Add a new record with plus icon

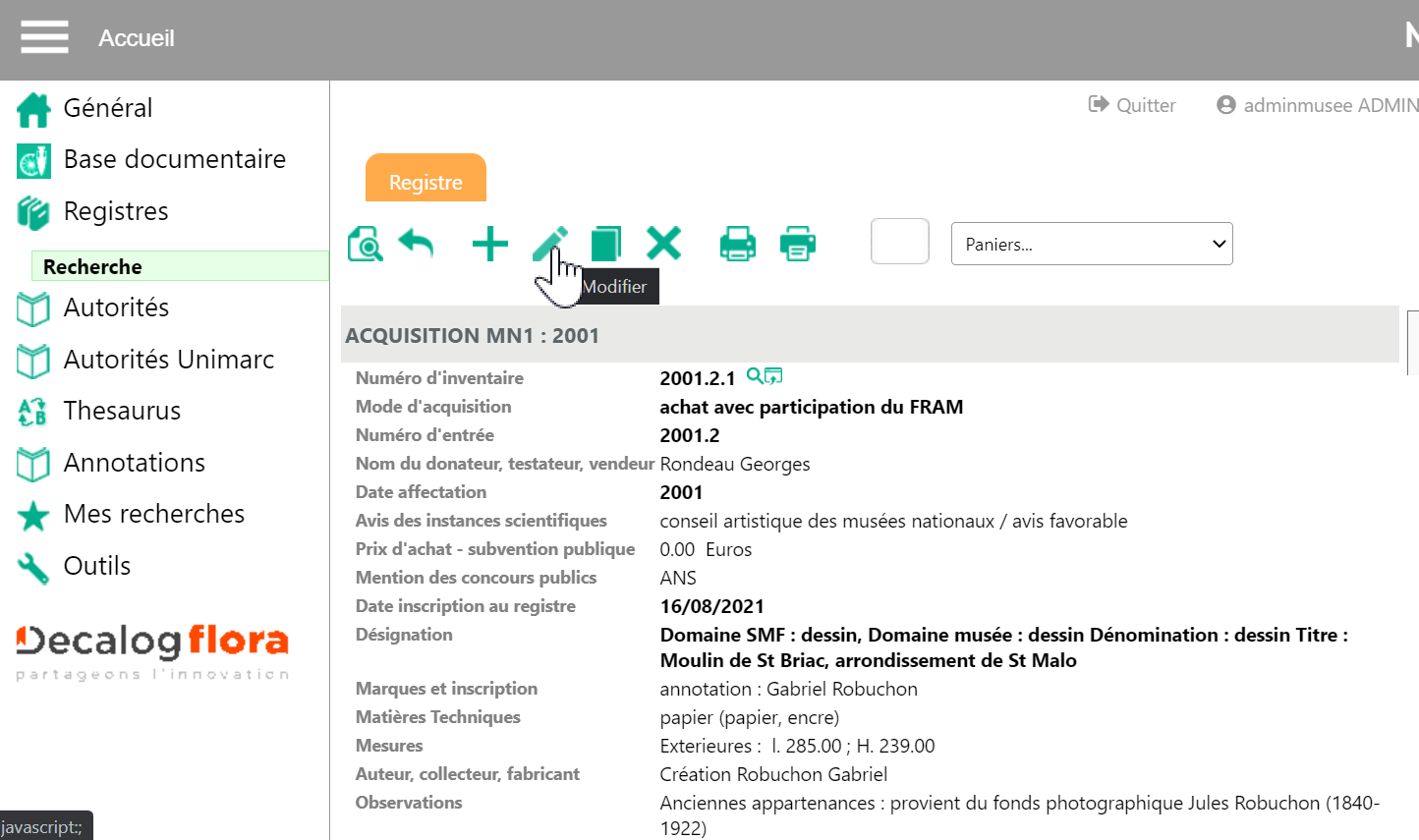point(489,244)
